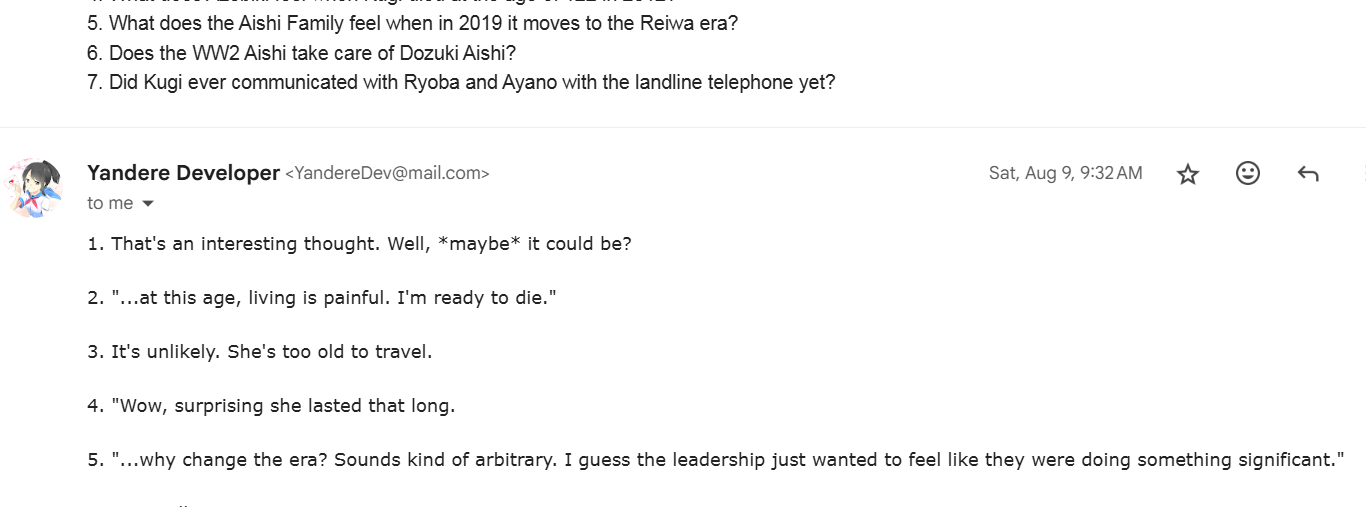
Task: Reply using the arrow icon
Action: tap(1307, 174)
